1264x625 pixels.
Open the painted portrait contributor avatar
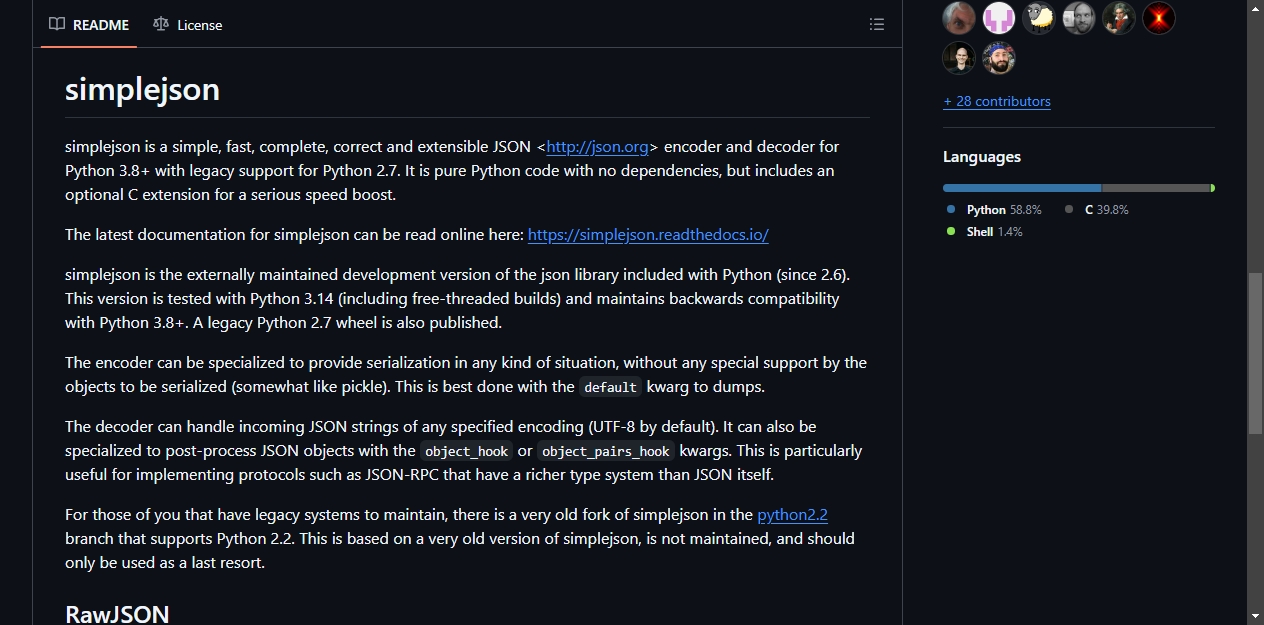pyautogui.click(x=1119, y=18)
